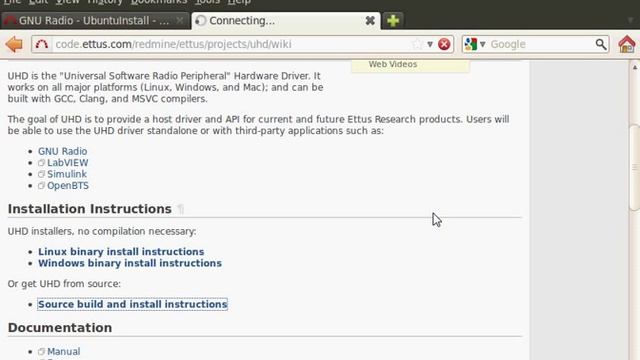The width and height of the screenshot is (640, 360).
Task: Click the orange Back arrow button
Action: 14,44
